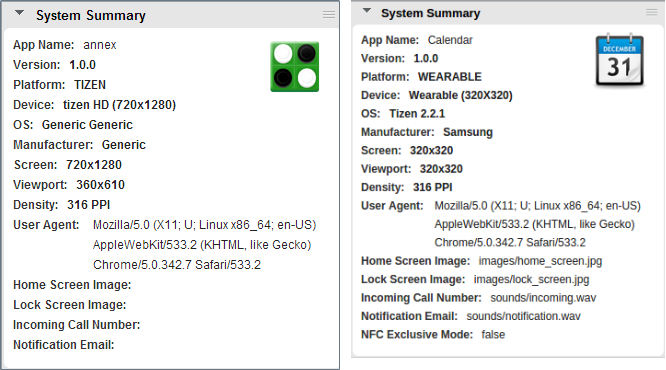Viewport: 666px width, 370px height.
Task: Select the NFC Exclusive Mode value 'false'
Action: pyautogui.click(x=493, y=335)
